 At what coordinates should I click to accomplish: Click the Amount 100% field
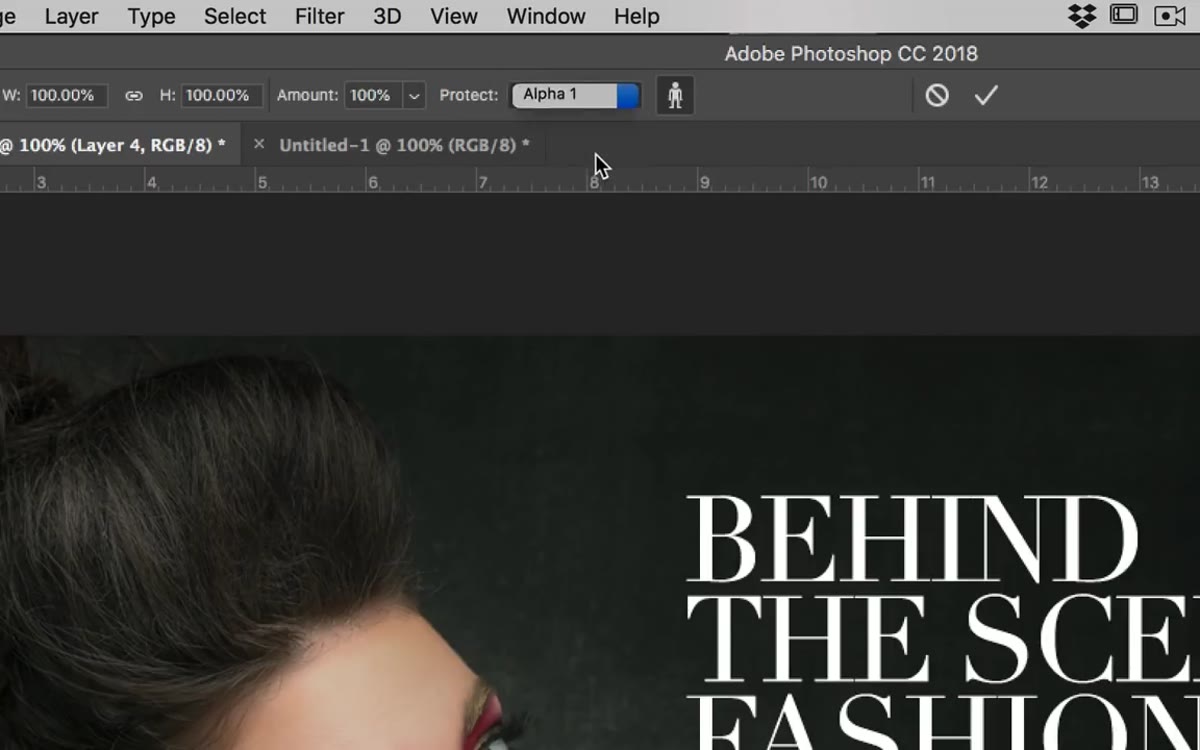(x=373, y=95)
